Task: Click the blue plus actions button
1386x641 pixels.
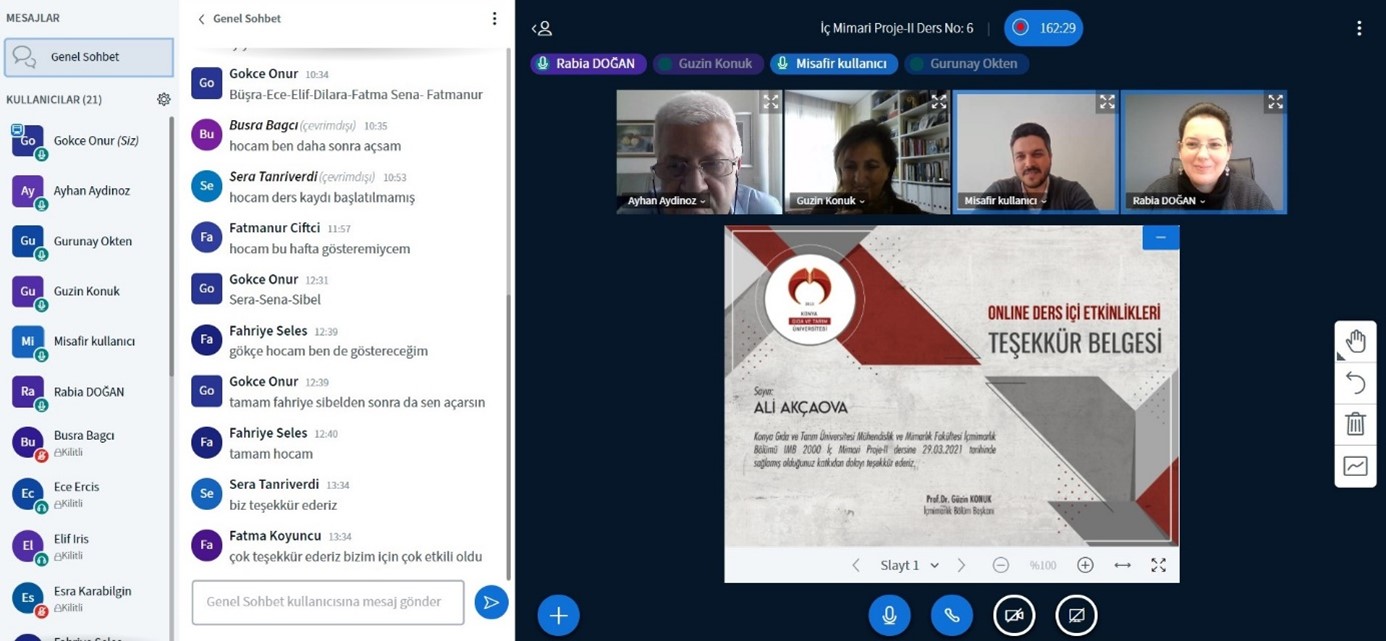Action: [558, 615]
